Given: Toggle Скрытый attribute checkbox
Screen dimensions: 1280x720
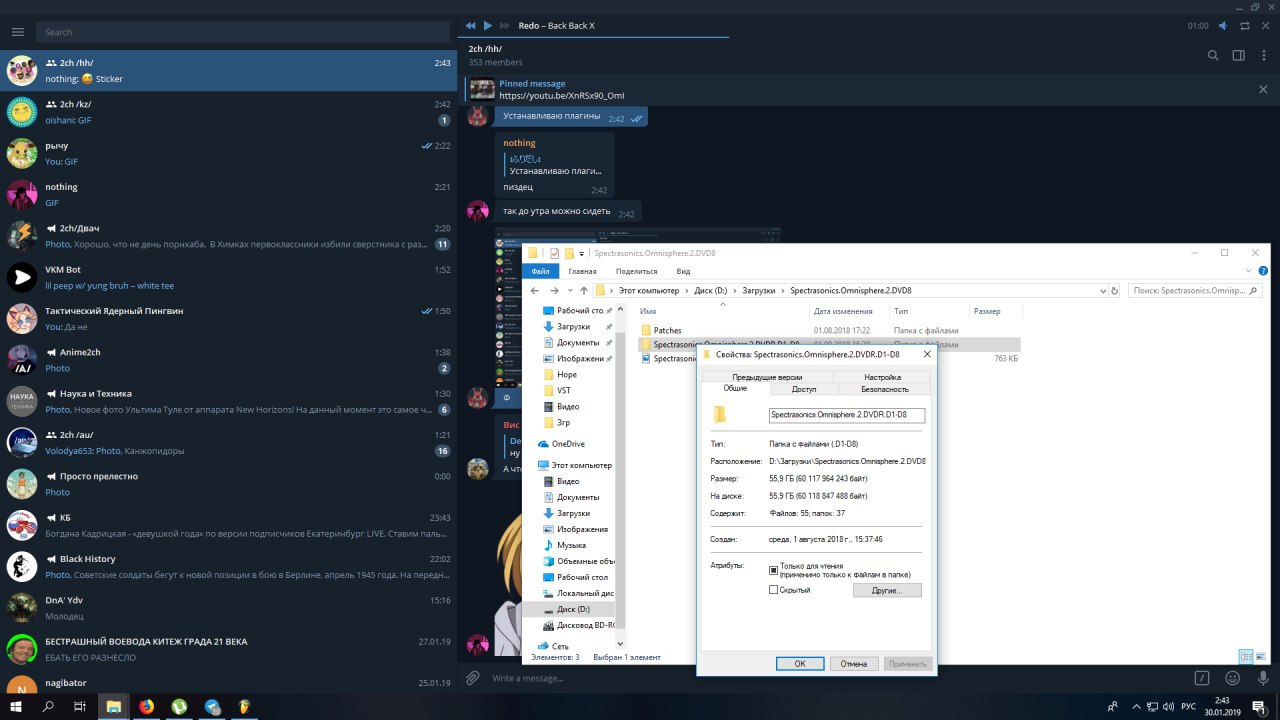Looking at the screenshot, I should (773, 590).
